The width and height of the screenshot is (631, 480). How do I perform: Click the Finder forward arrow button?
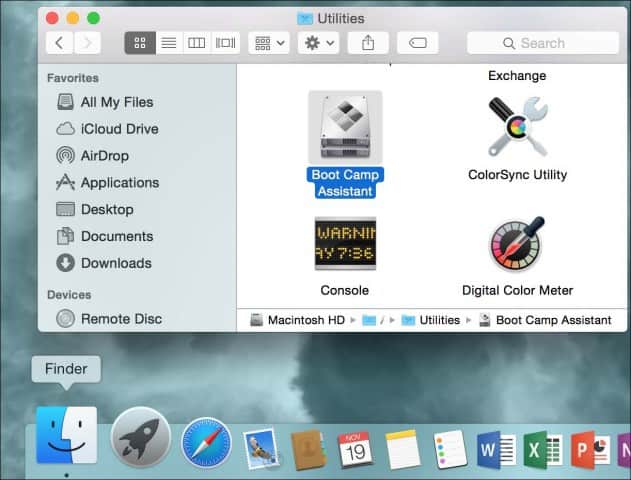(x=87, y=43)
